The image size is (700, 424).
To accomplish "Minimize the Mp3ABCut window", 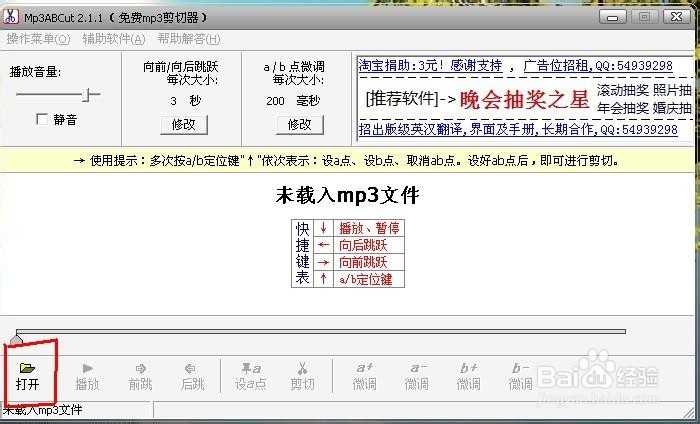I will tap(612, 17).
